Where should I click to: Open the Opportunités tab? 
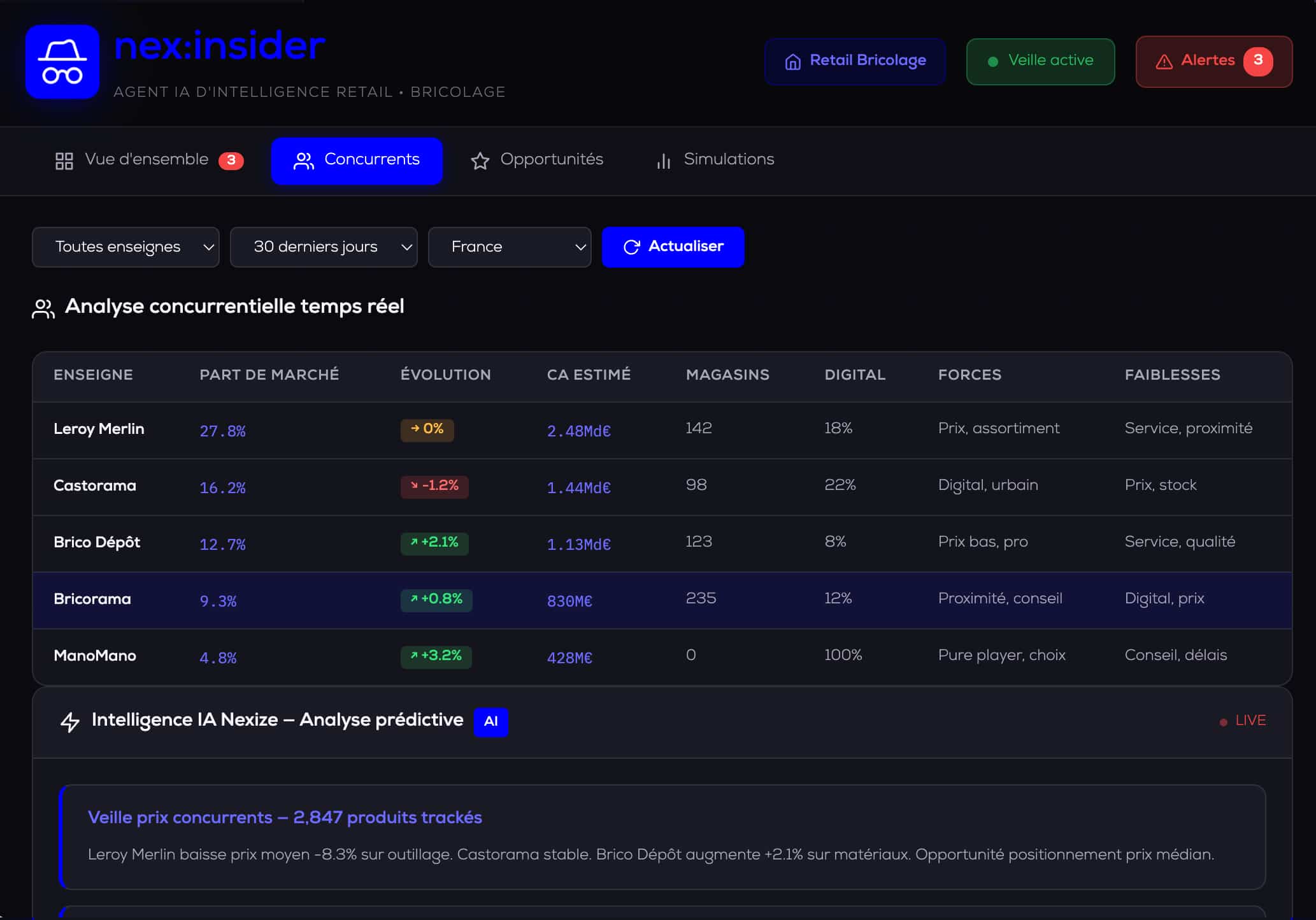[537, 161]
